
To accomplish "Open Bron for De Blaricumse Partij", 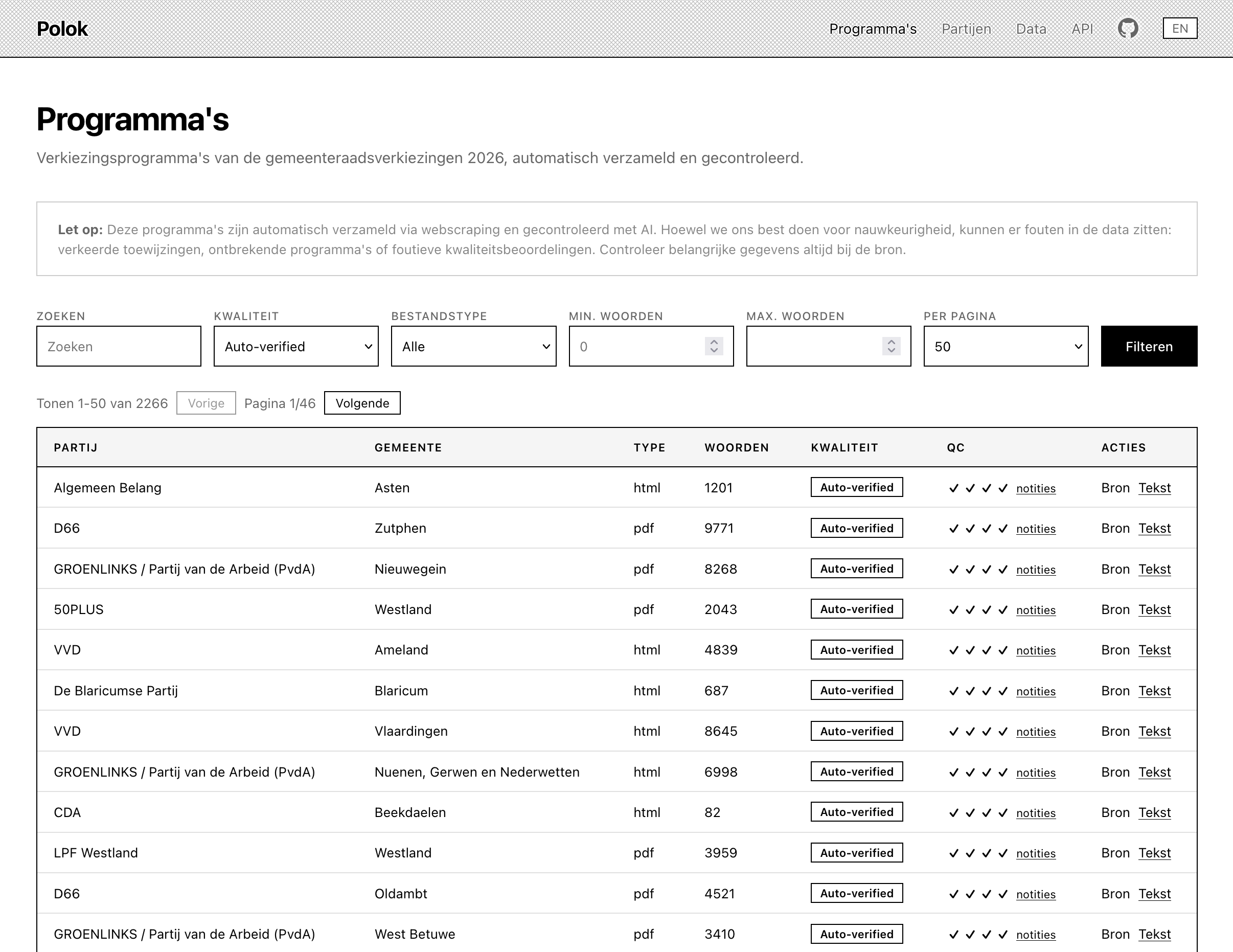I will point(1115,691).
